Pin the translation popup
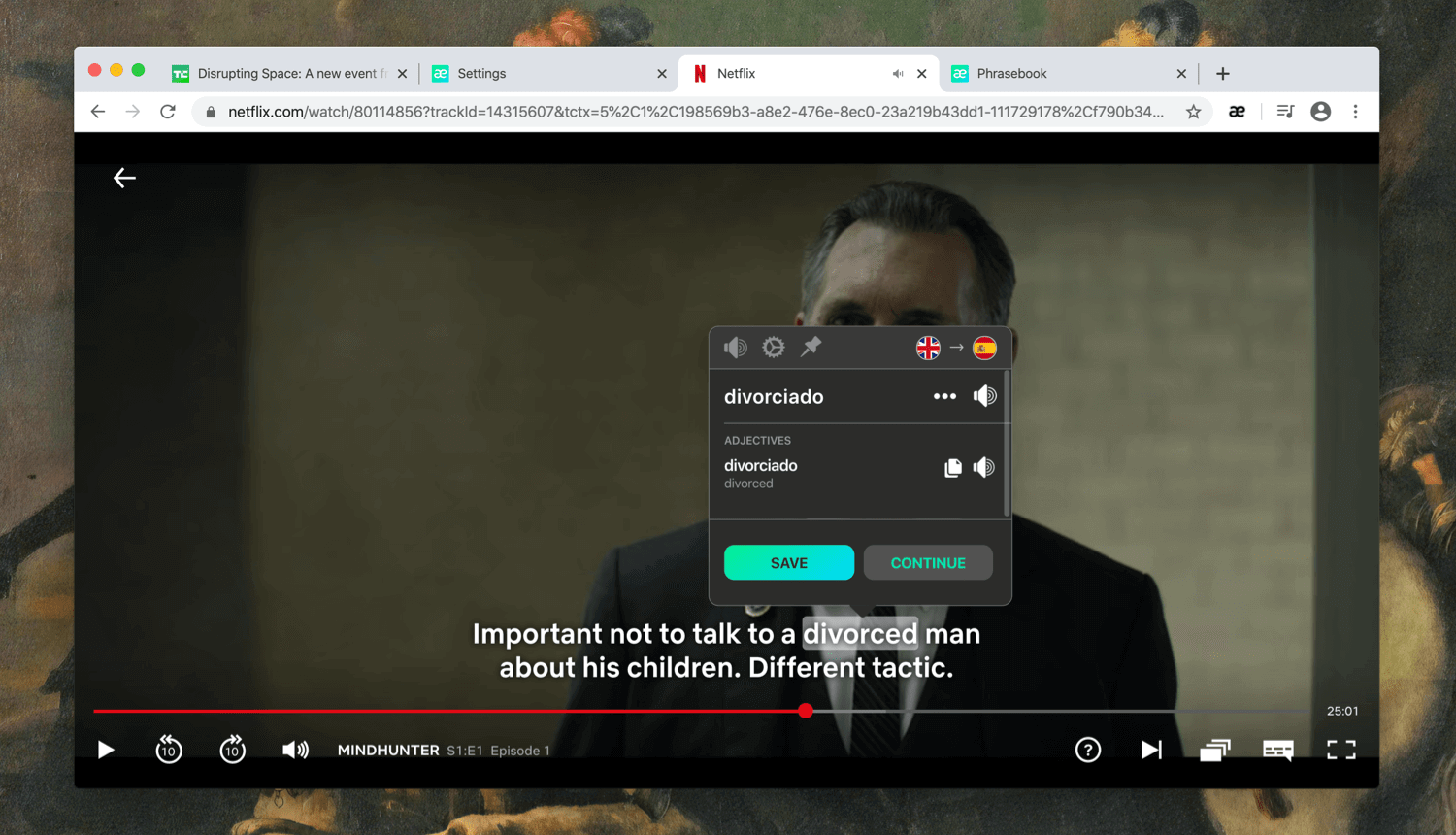This screenshot has width=1456, height=835. (x=811, y=347)
